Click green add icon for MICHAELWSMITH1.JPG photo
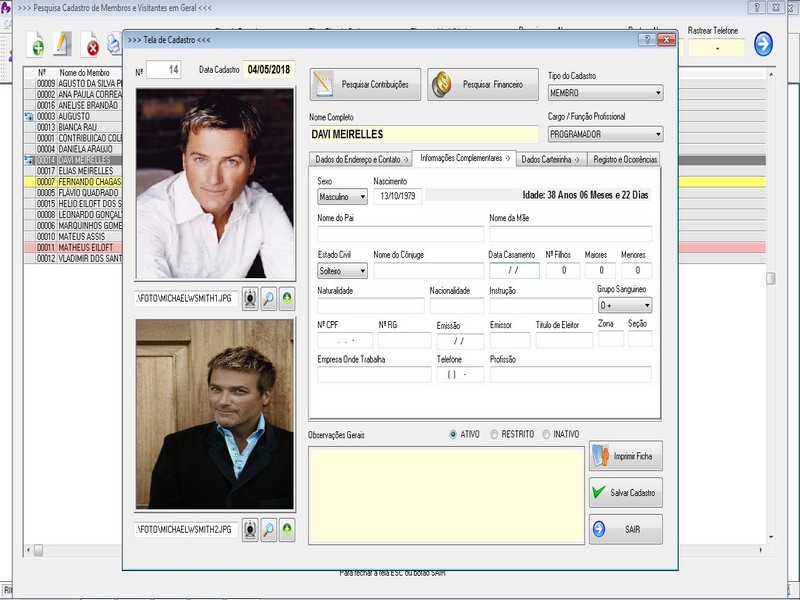Screen dimensions: 800x600 287,298
